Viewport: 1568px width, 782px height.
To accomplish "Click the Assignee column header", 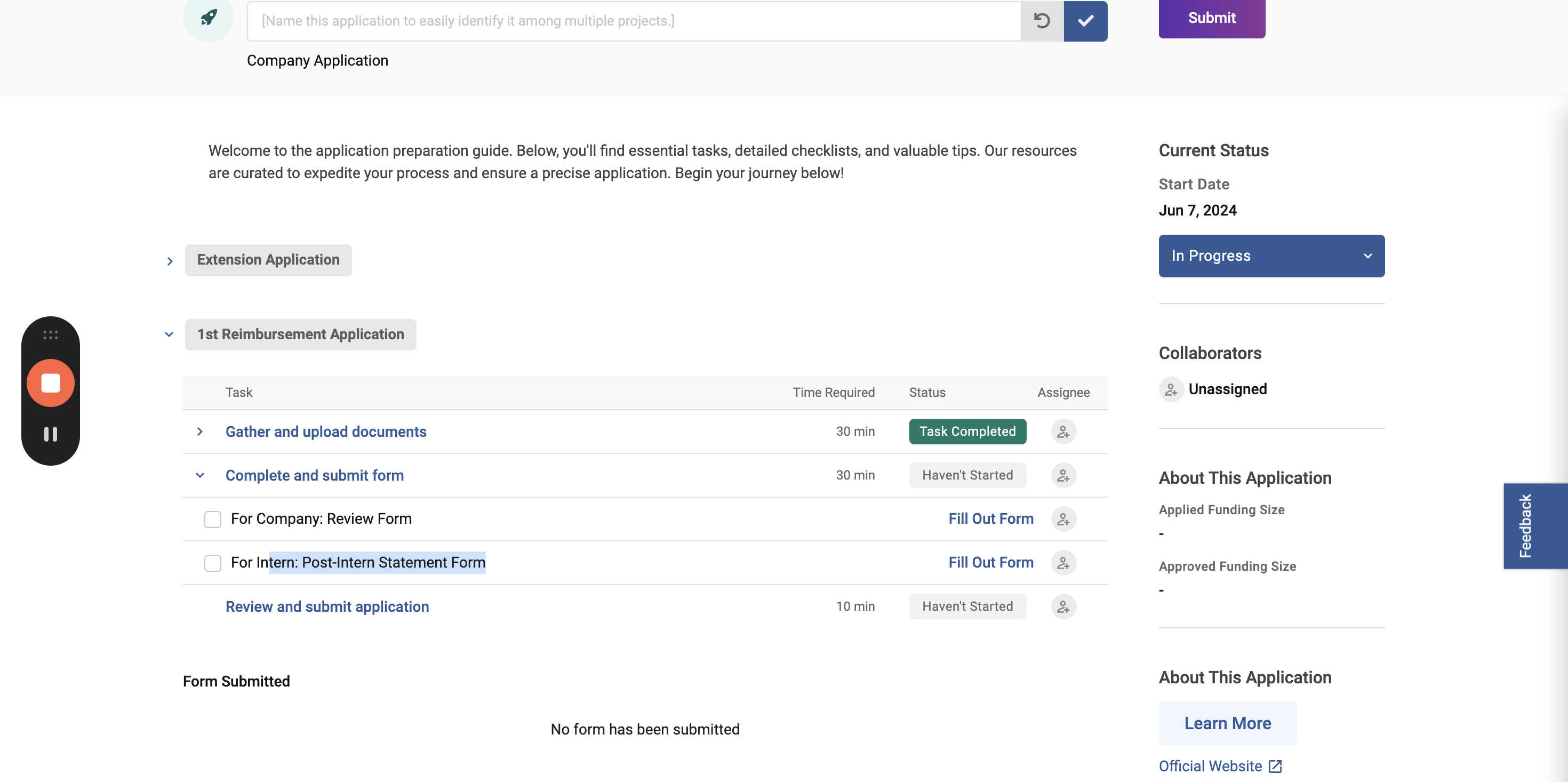I will (x=1063, y=393).
